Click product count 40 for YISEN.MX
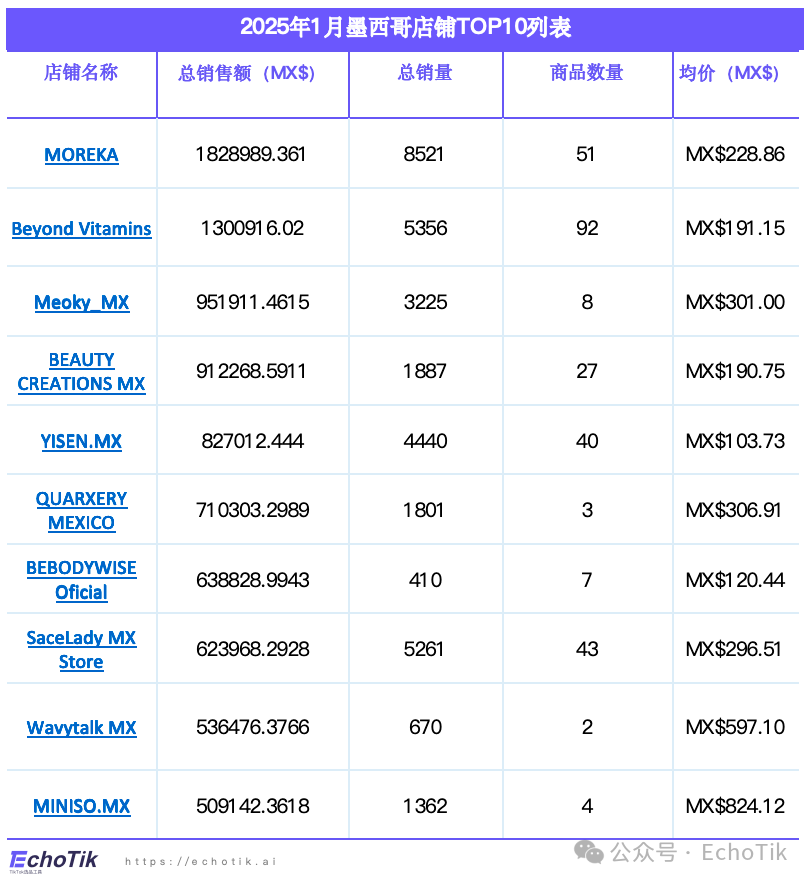The height and width of the screenshot is (884, 812). [x=587, y=441]
